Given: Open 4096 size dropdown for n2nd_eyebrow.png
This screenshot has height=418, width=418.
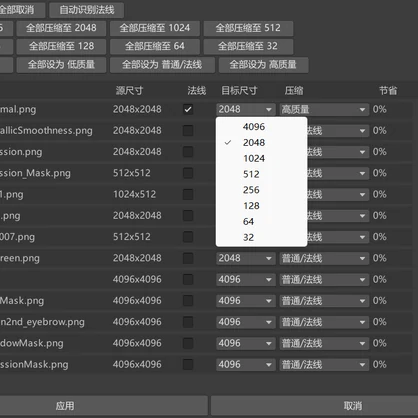Looking at the screenshot, I should [246, 322].
